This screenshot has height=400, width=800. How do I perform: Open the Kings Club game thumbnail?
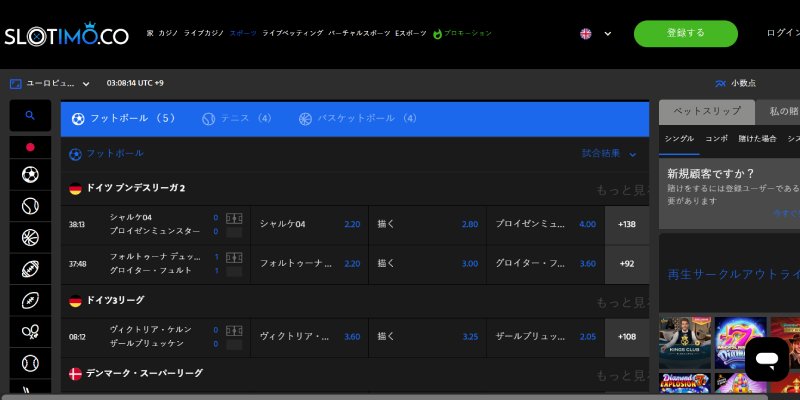685,342
